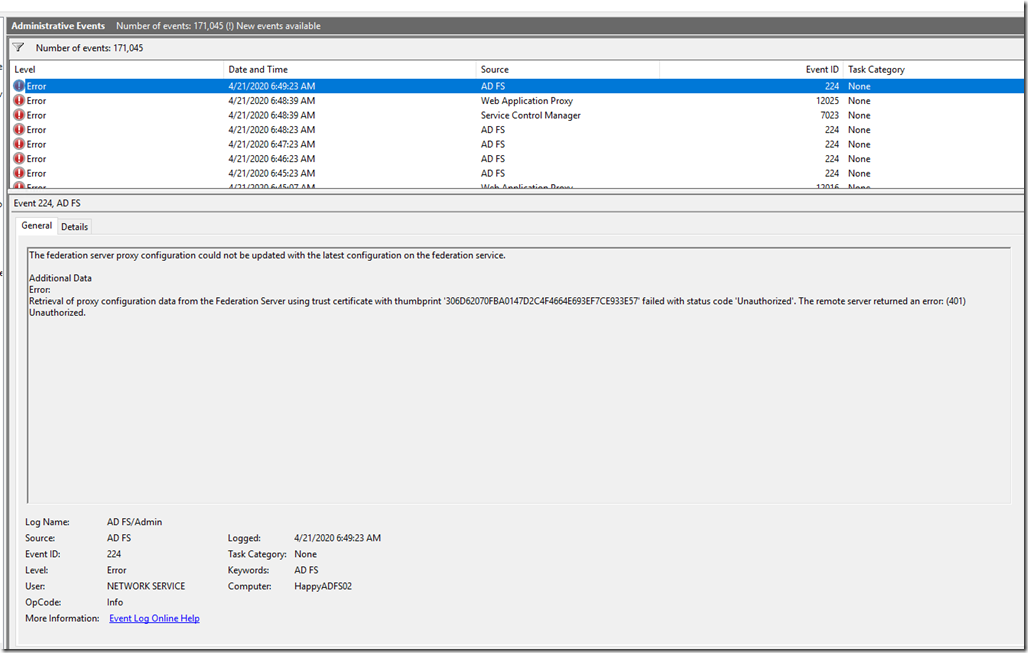The image size is (1028, 653).
Task: Click the filter funnel icon above the list
Action: (x=18, y=47)
